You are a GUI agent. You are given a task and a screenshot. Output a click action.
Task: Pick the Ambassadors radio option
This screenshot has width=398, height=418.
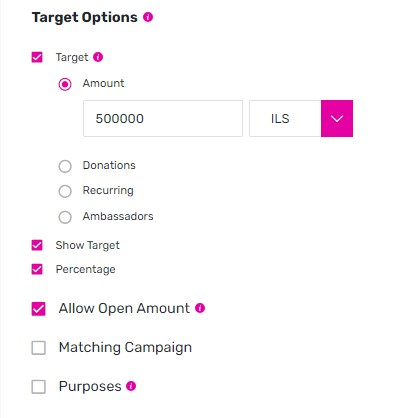[x=65, y=217]
